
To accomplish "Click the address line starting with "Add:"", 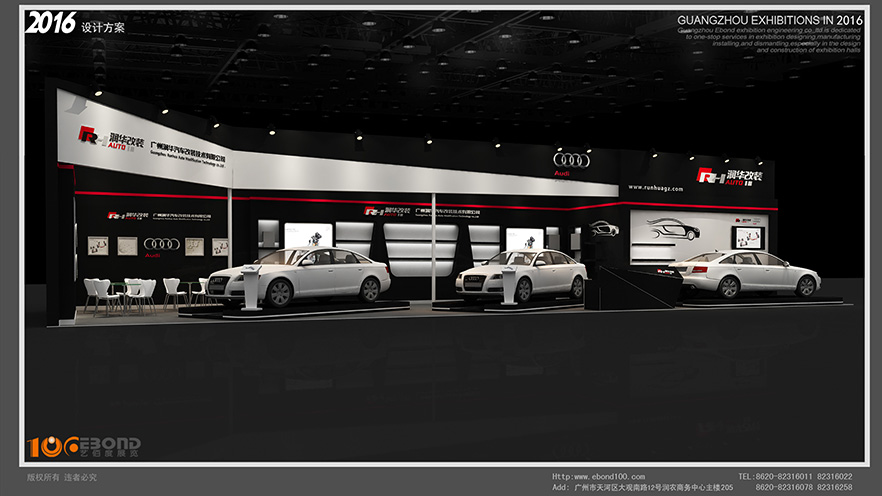I will pyautogui.click(x=642, y=487).
